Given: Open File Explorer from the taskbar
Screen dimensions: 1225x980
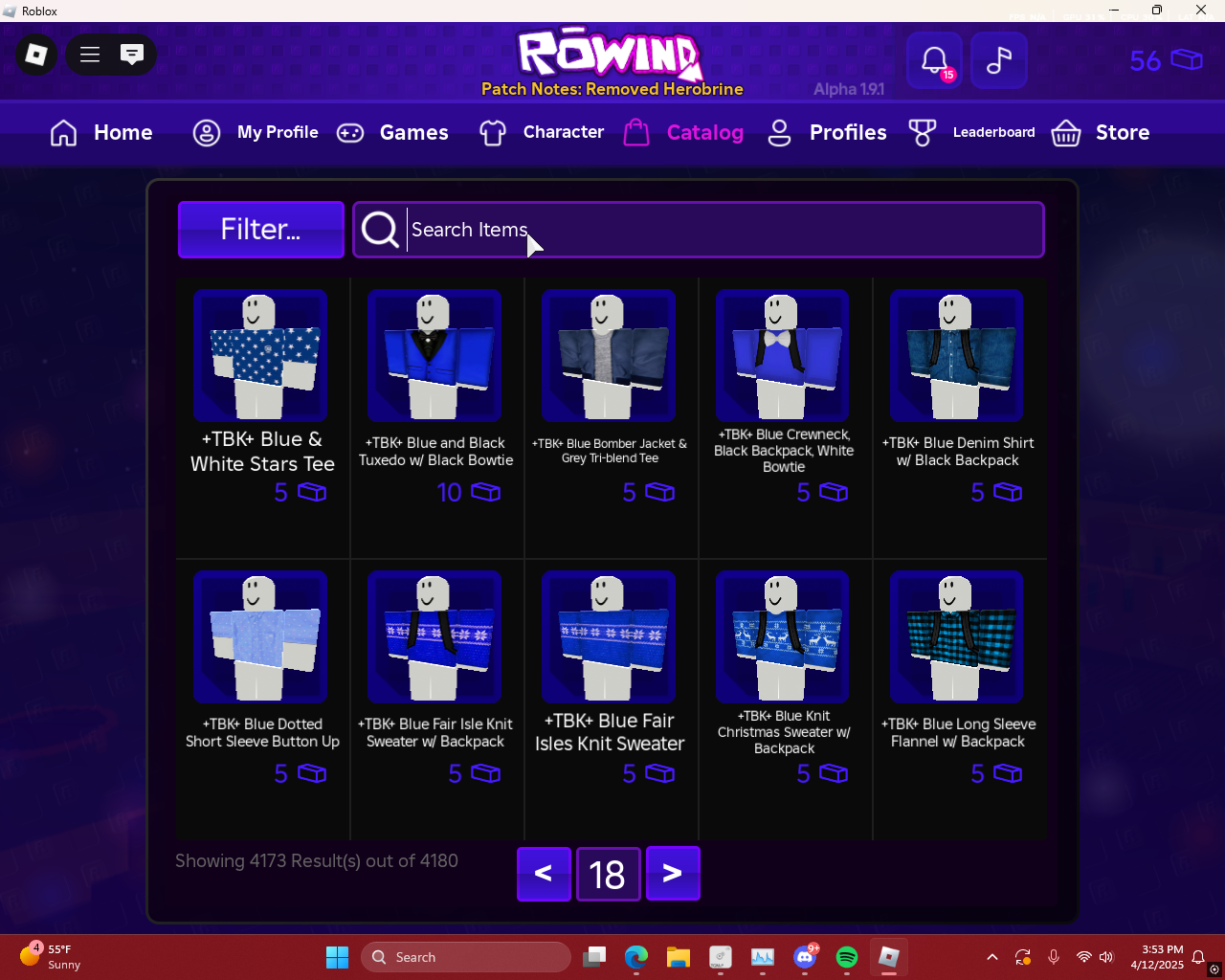Looking at the screenshot, I should pyautogui.click(x=679, y=957).
